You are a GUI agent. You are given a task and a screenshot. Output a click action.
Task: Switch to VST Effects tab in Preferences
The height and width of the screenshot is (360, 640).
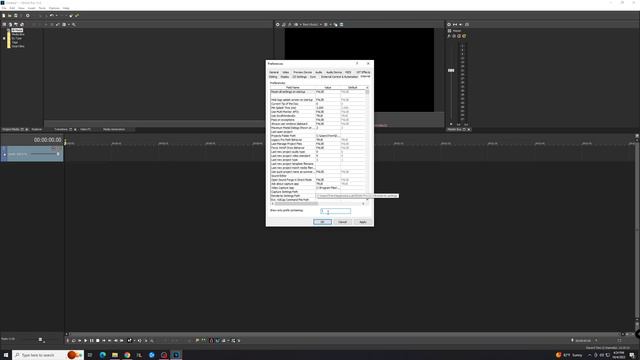point(363,72)
